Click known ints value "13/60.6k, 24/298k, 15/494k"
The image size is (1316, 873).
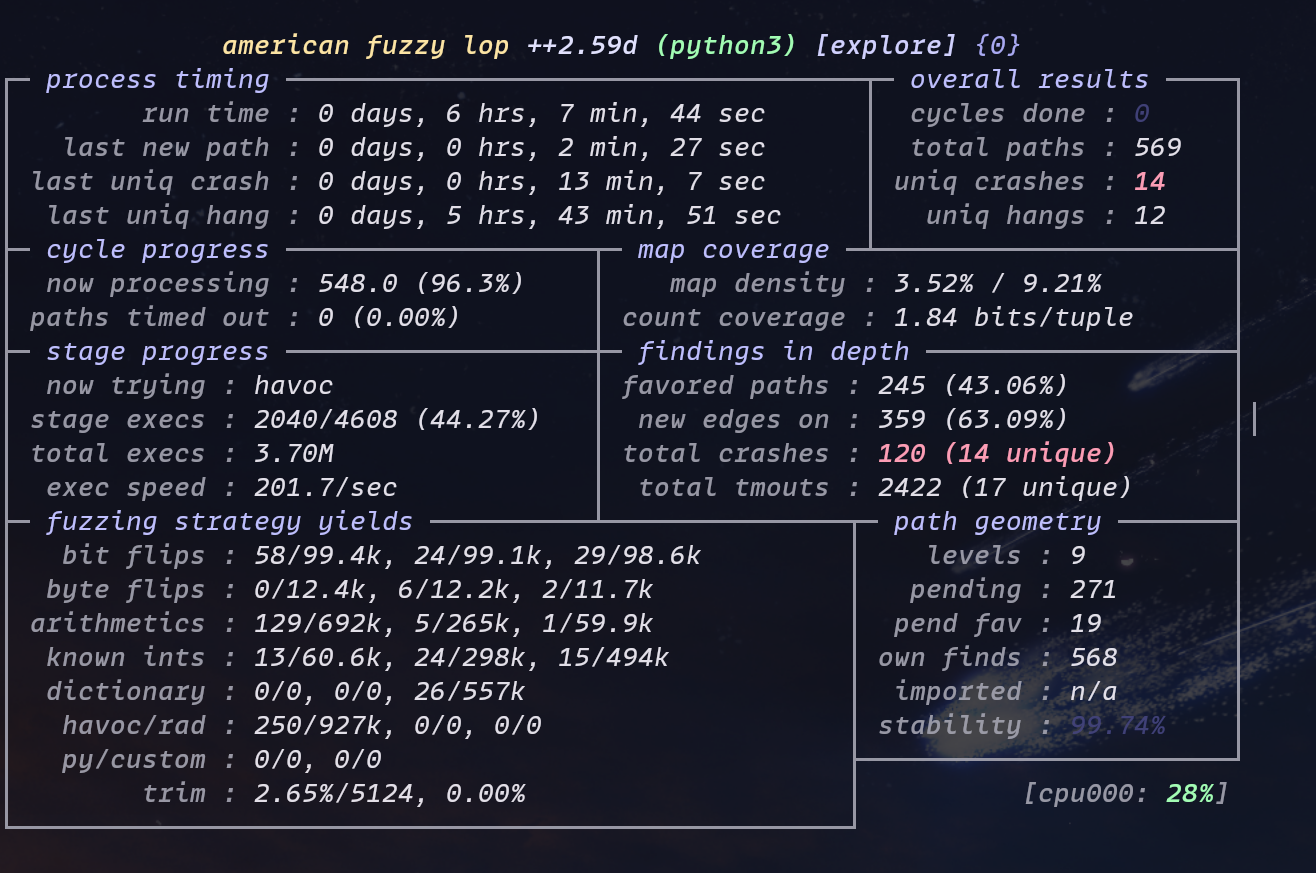click(x=462, y=658)
